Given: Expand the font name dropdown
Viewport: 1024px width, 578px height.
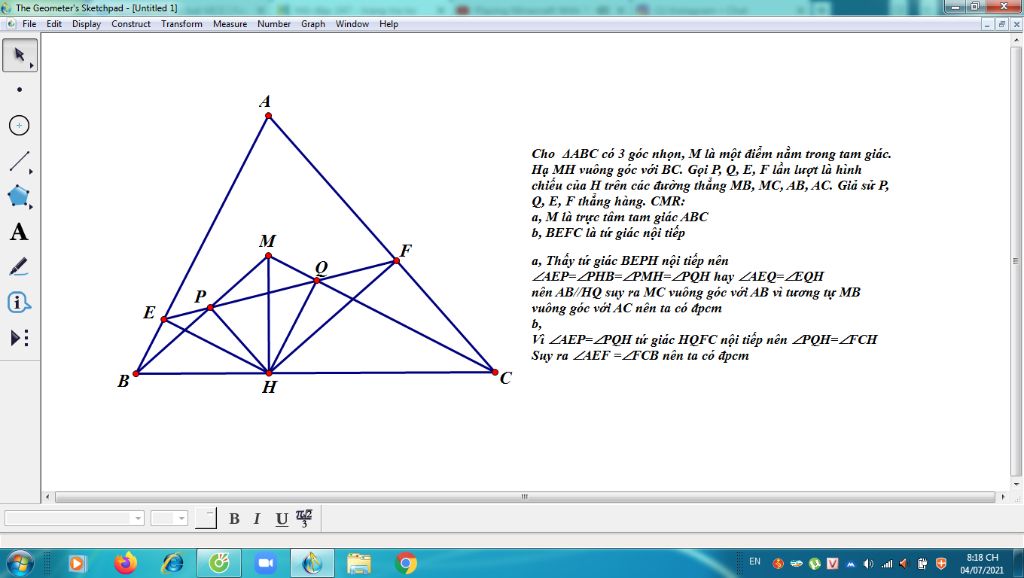Looking at the screenshot, I should point(138,519).
